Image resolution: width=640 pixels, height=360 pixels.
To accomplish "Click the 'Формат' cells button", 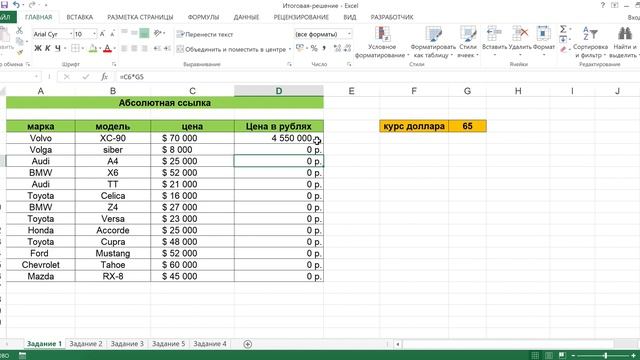I will pyautogui.click(x=544, y=41).
